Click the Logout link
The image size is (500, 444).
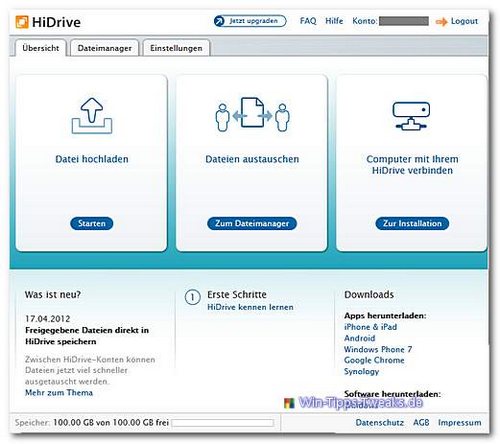tap(464, 21)
